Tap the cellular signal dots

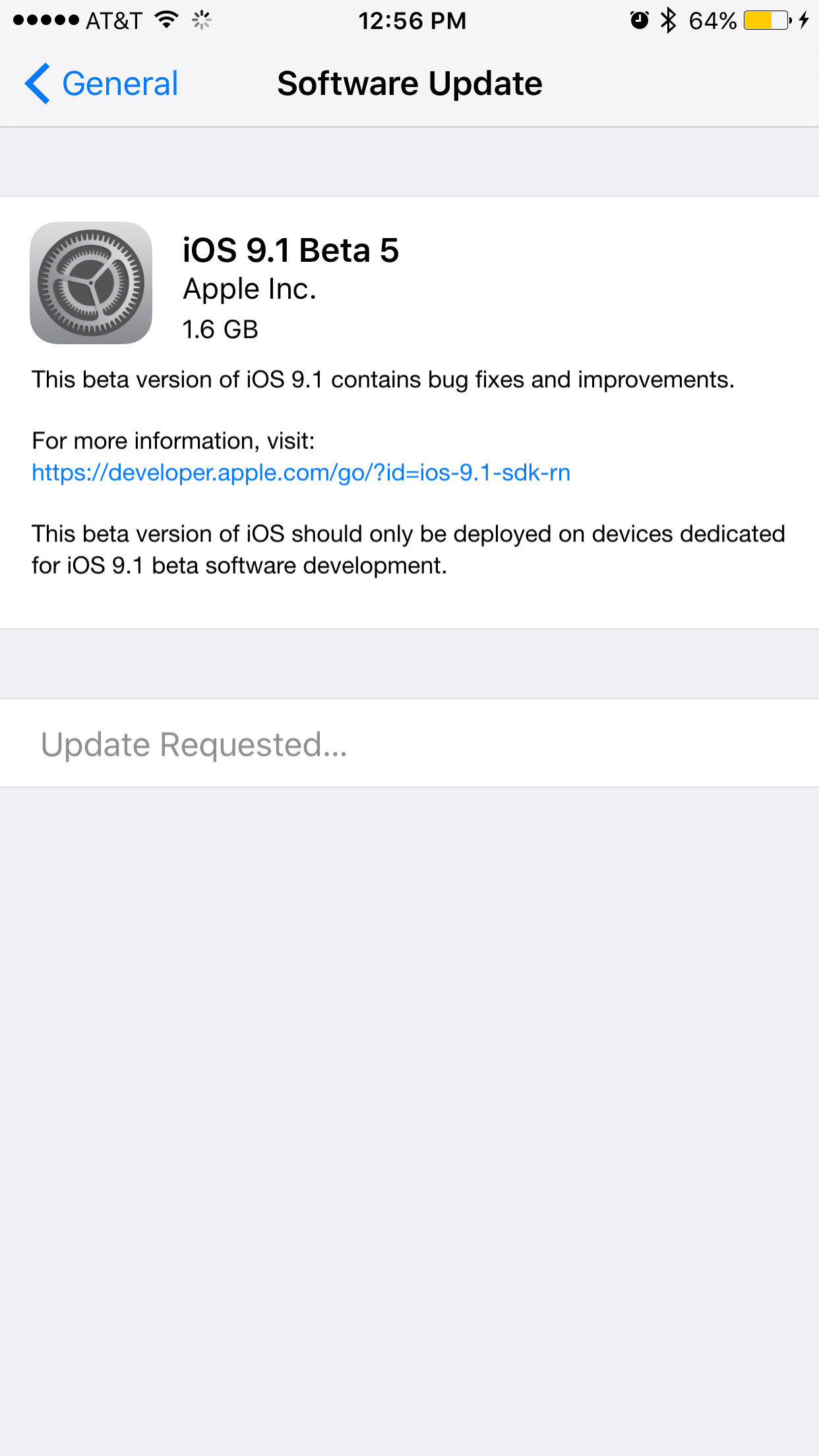coord(46,20)
